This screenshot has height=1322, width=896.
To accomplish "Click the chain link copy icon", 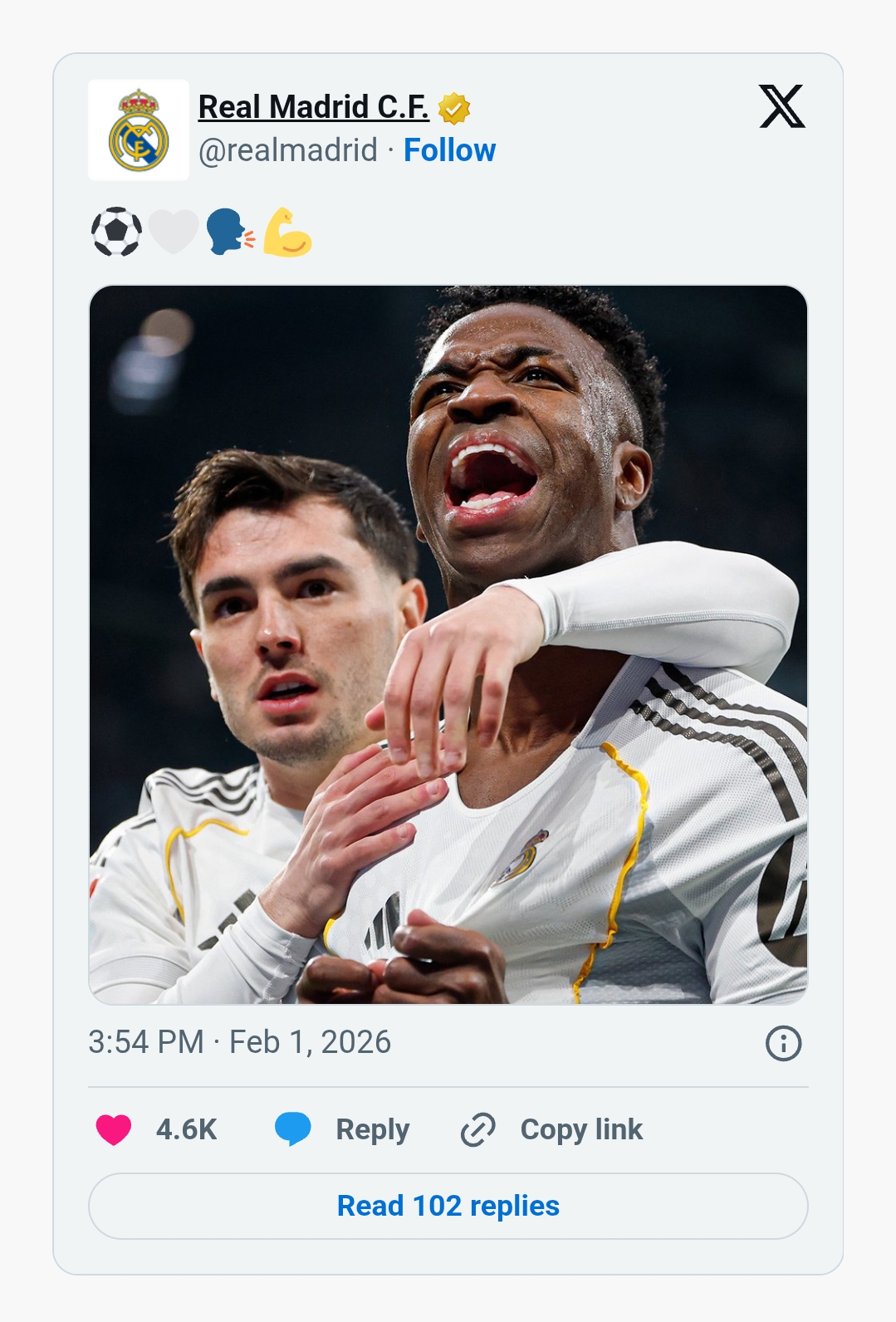I will tap(478, 1129).
